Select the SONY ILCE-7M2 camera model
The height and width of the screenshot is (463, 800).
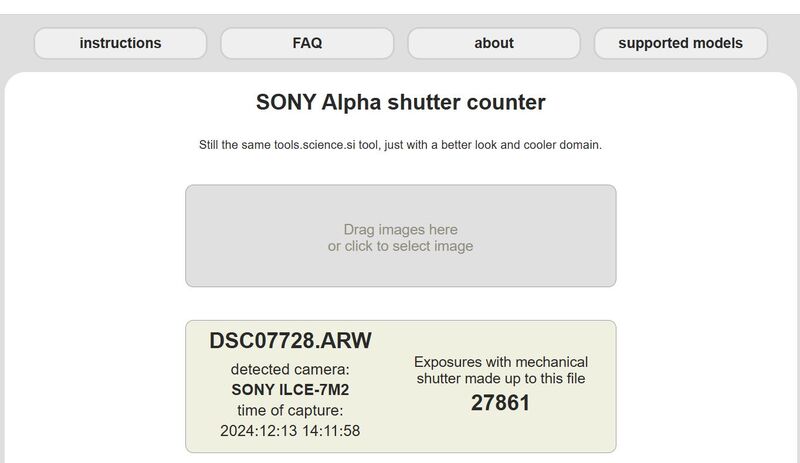pos(290,390)
